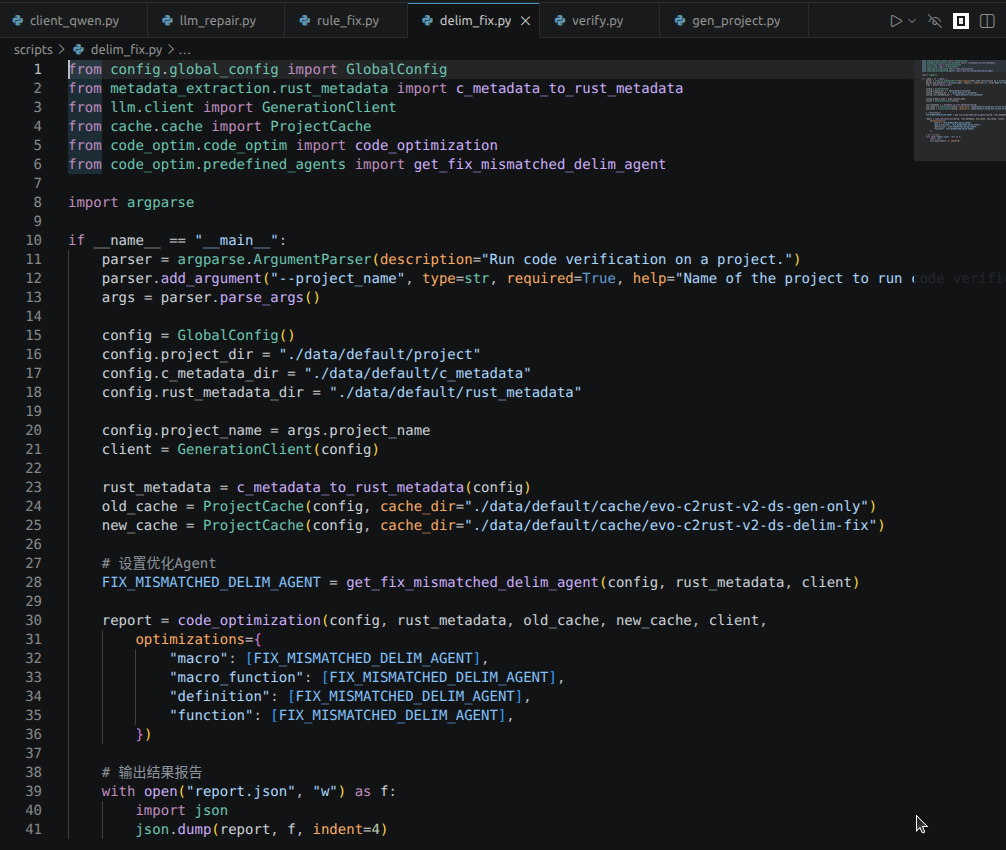This screenshot has height=850, width=1006.
Task: Click the Python icon on rule_fix.py tab
Action: [x=305, y=21]
